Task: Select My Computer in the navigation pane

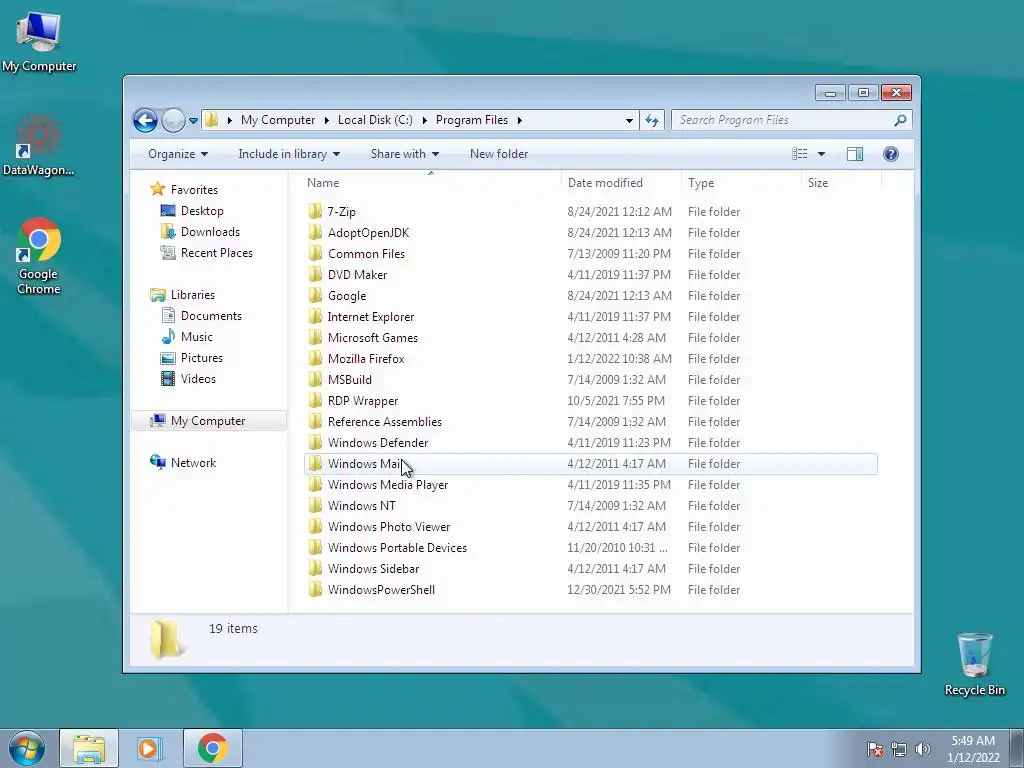Action: pos(208,421)
